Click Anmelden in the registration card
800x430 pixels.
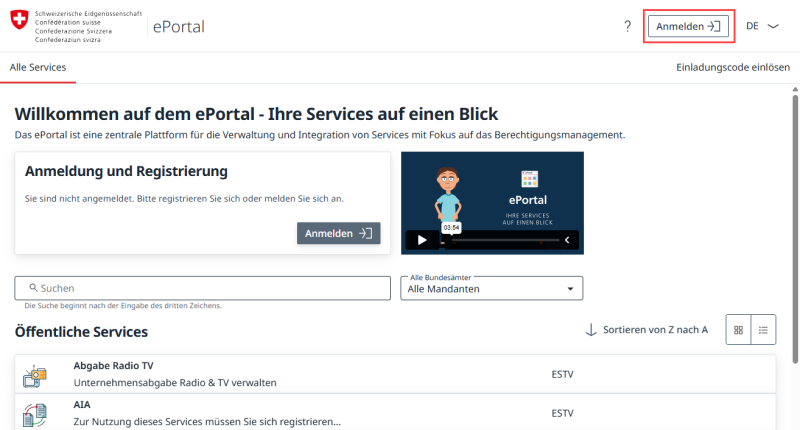(338, 233)
